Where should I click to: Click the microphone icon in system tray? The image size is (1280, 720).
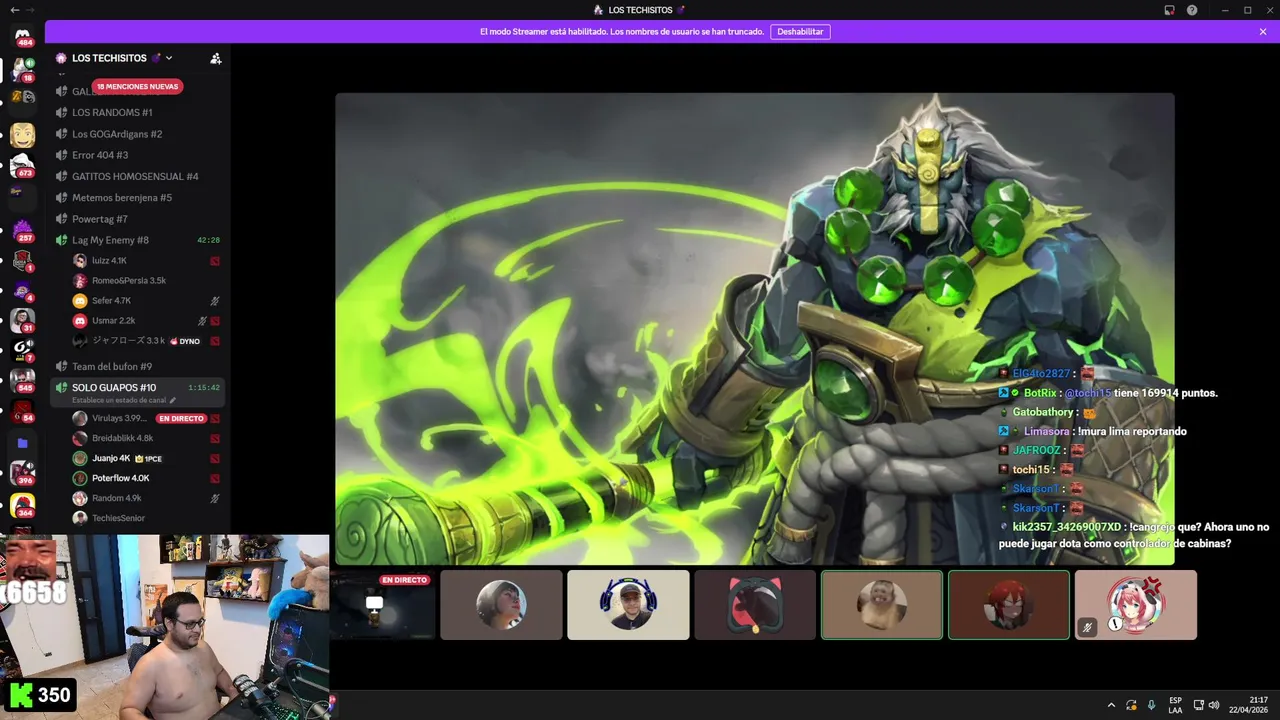coord(1151,705)
